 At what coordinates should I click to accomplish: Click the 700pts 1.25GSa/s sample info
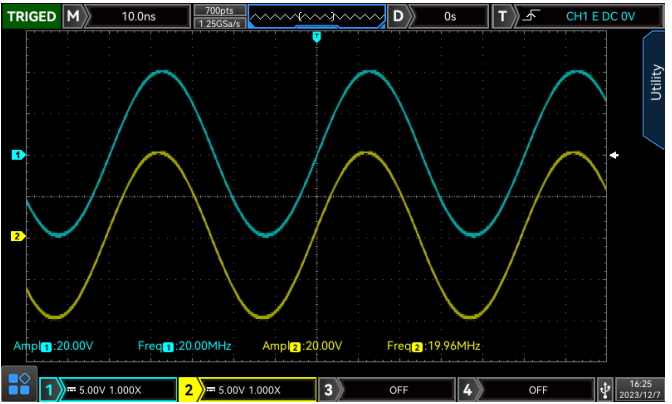[218, 16]
